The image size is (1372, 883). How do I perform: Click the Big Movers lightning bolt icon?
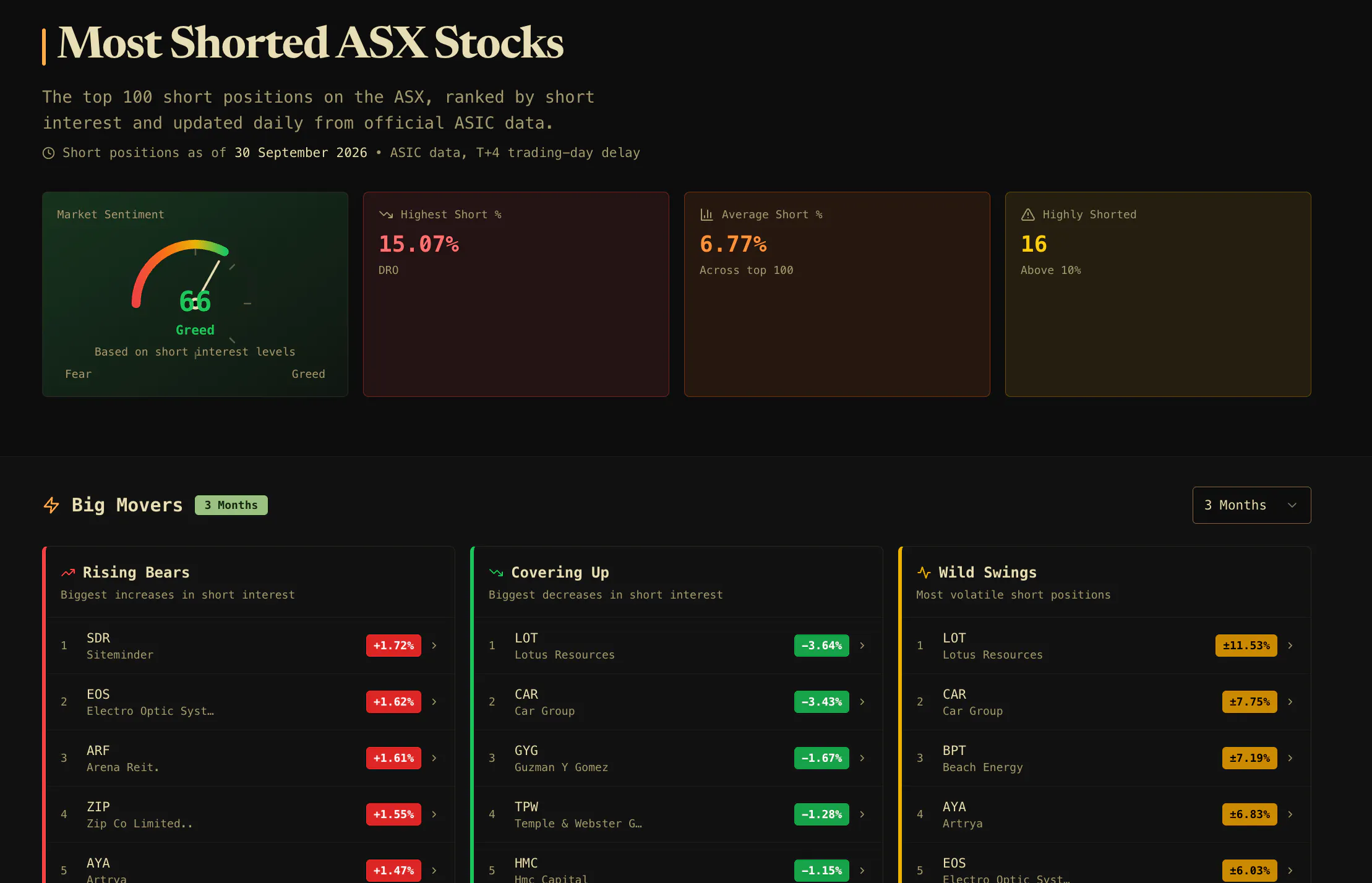[x=51, y=505]
